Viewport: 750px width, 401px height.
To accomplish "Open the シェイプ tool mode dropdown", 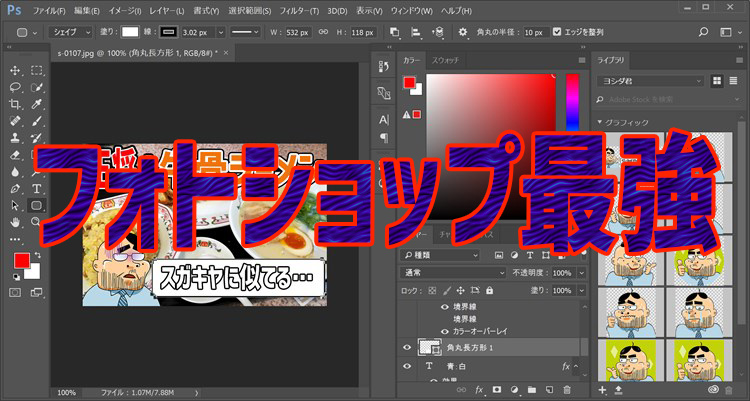I will click(x=70, y=32).
